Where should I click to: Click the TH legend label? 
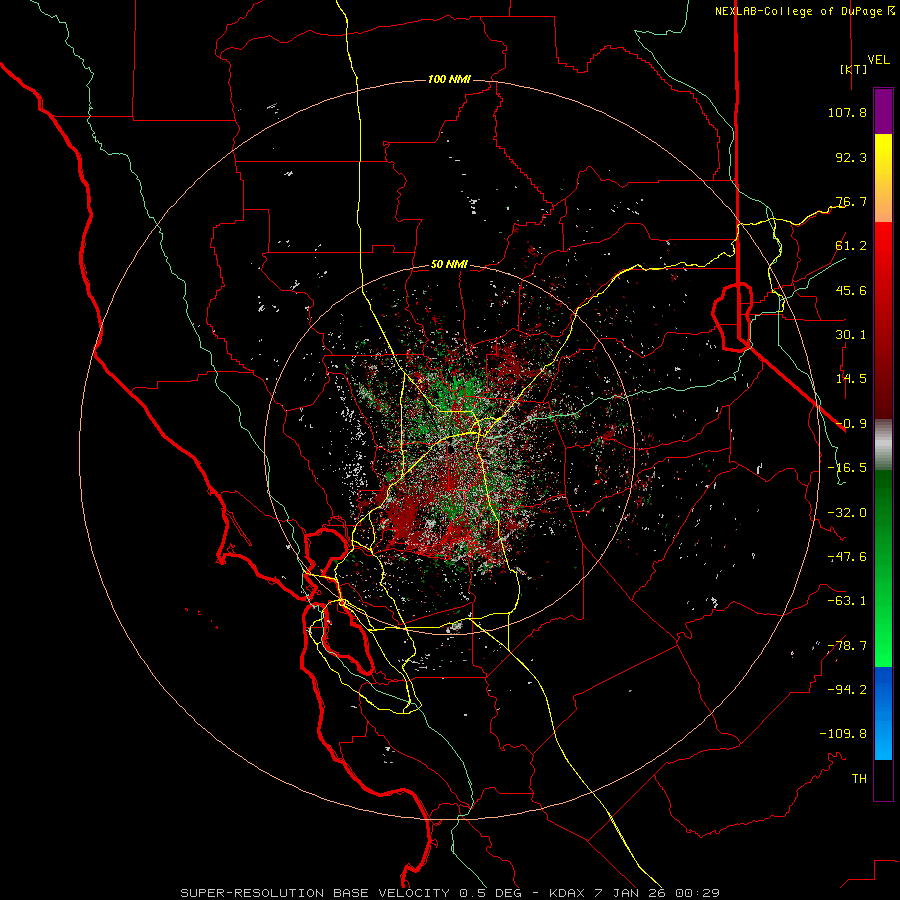coord(859,779)
